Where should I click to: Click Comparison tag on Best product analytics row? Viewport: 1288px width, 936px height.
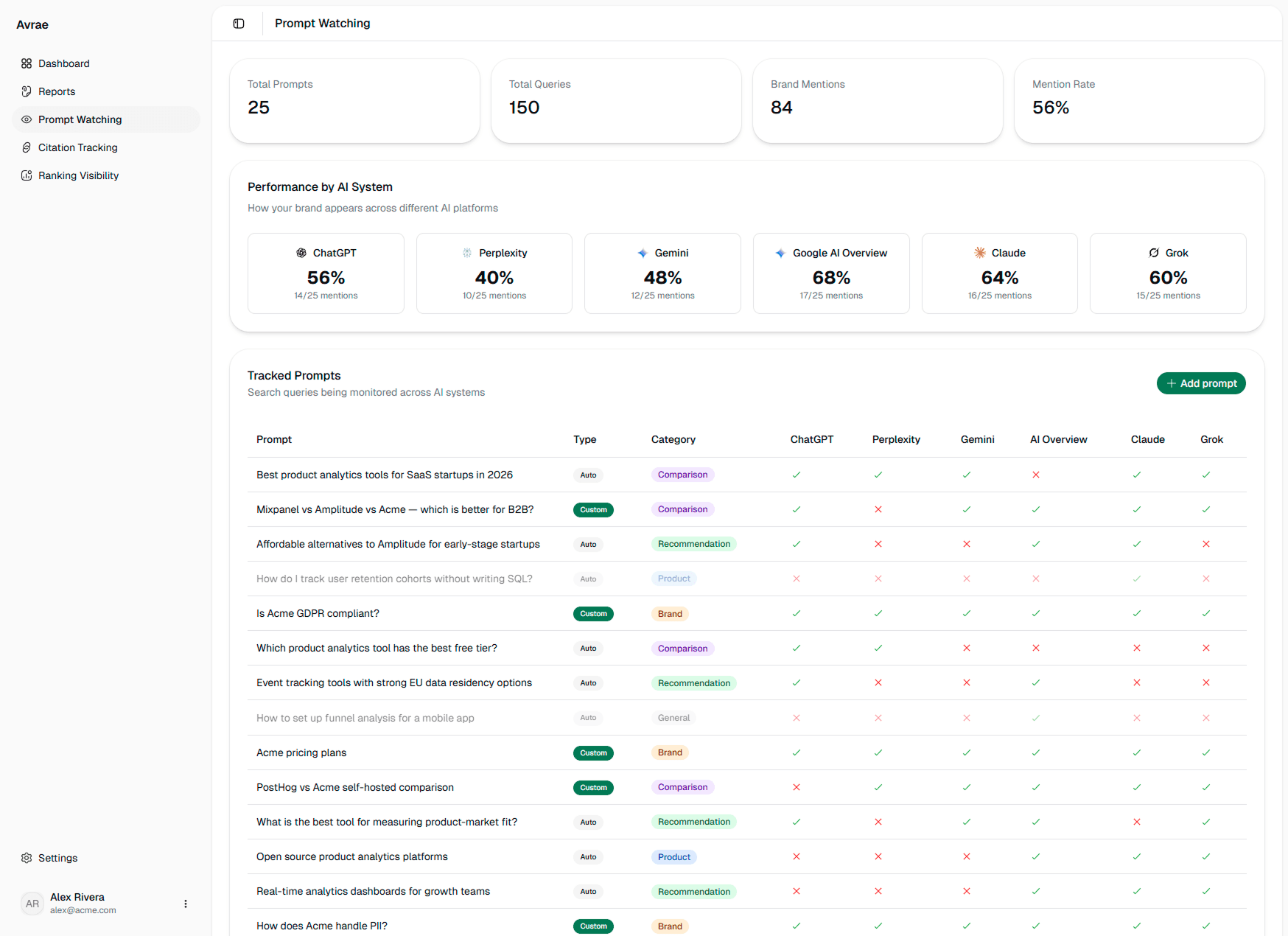coord(682,475)
